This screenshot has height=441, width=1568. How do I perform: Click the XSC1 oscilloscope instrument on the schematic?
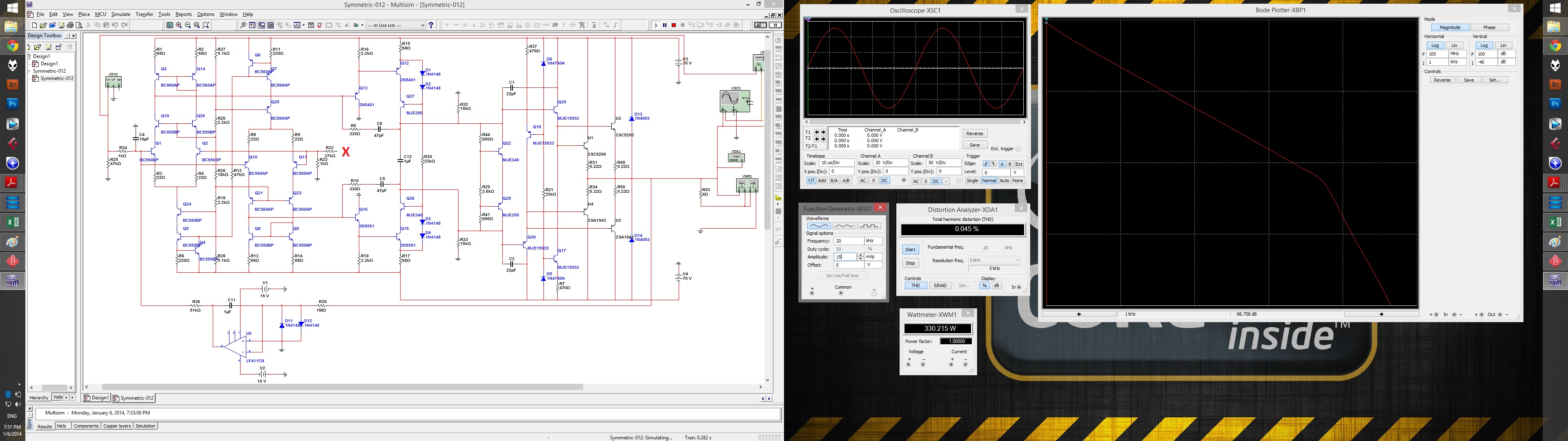[735, 101]
